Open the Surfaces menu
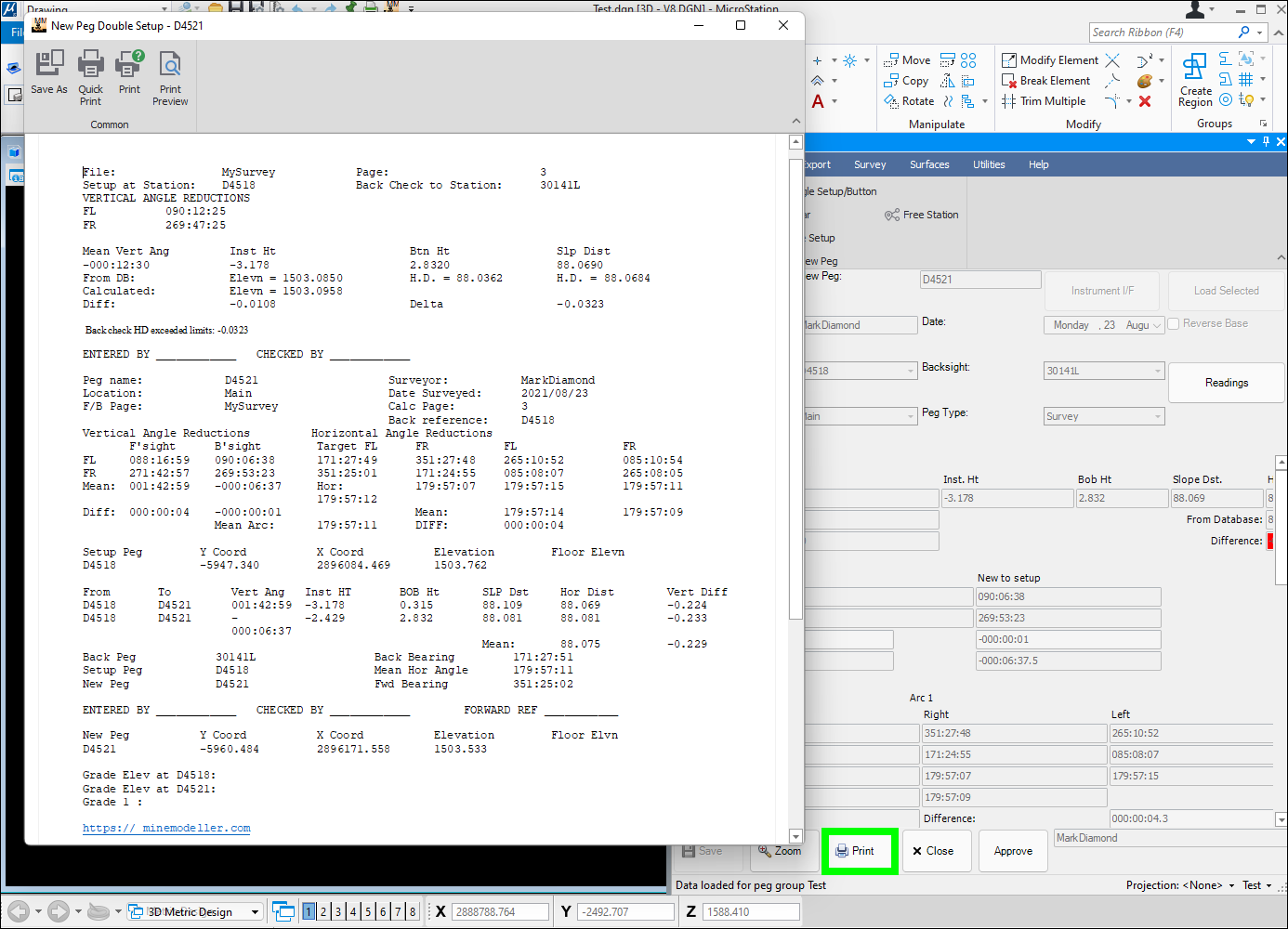This screenshot has height=929, width=1288. (x=929, y=164)
